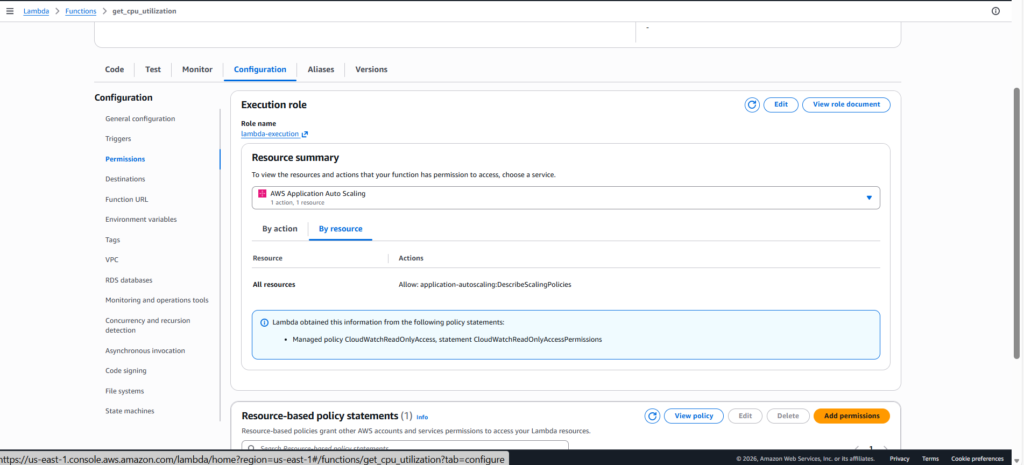Select the By resource tab
The image size is (1024, 465).
pyautogui.click(x=339, y=229)
